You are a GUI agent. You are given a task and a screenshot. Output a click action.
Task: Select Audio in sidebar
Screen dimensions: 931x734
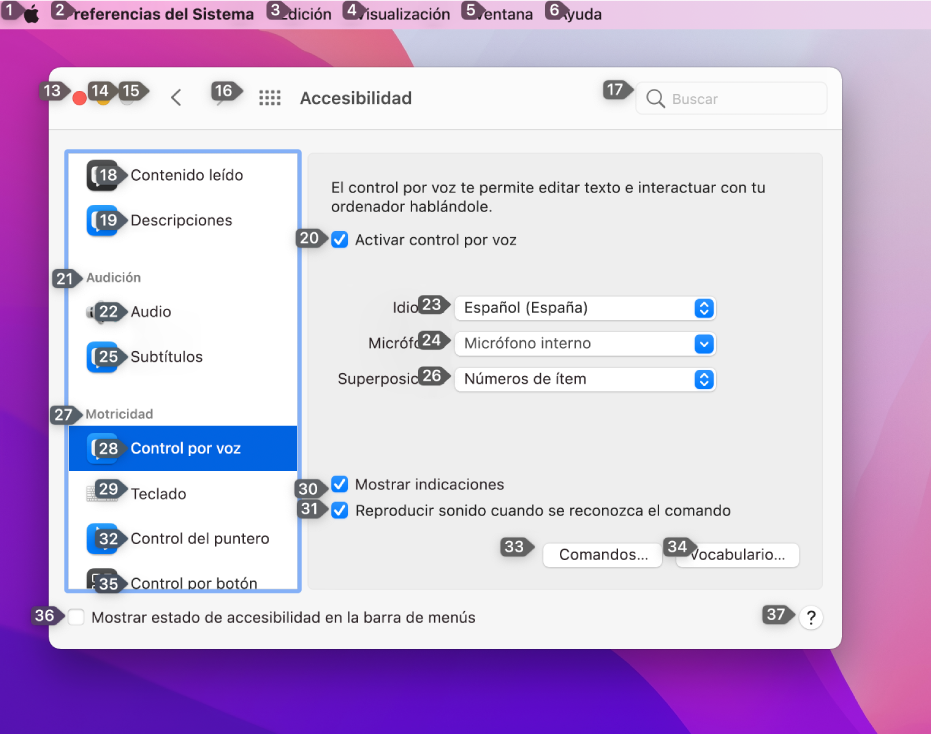click(183, 312)
